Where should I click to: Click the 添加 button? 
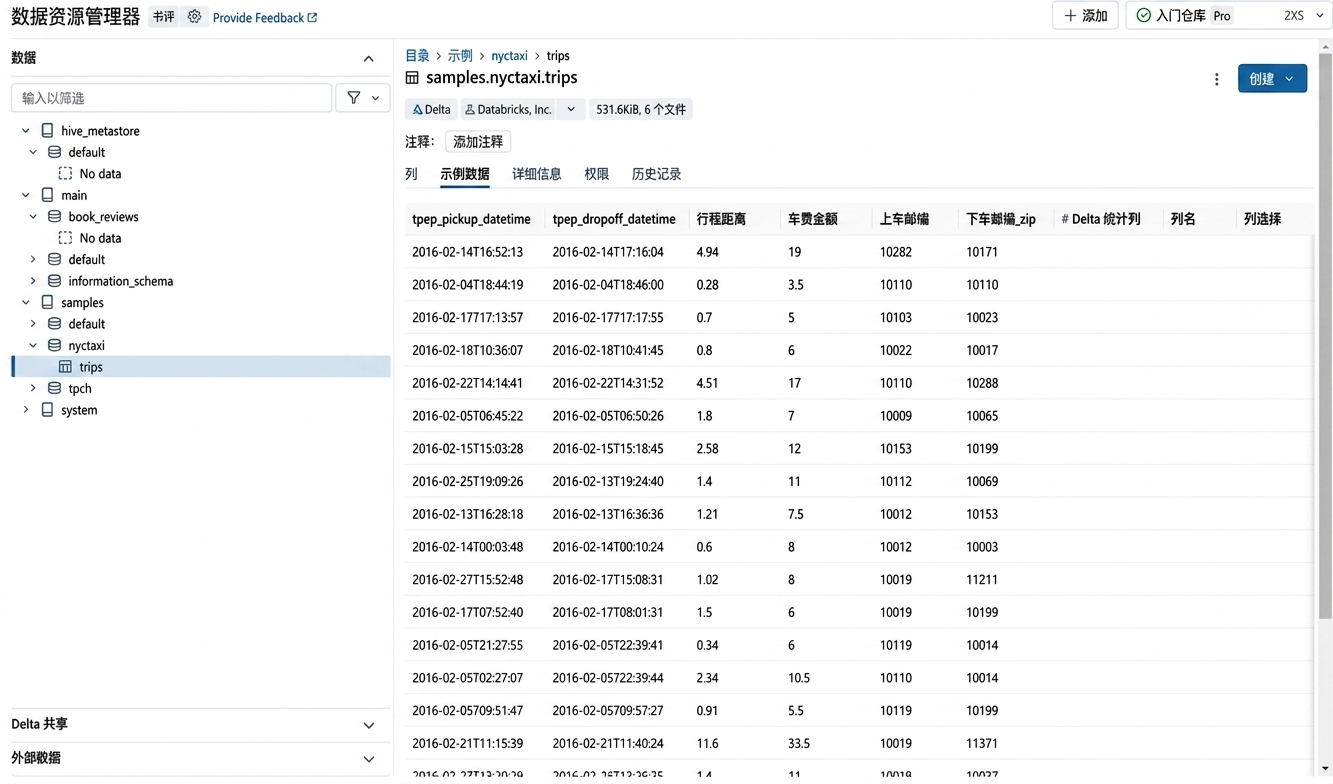[1085, 16]
